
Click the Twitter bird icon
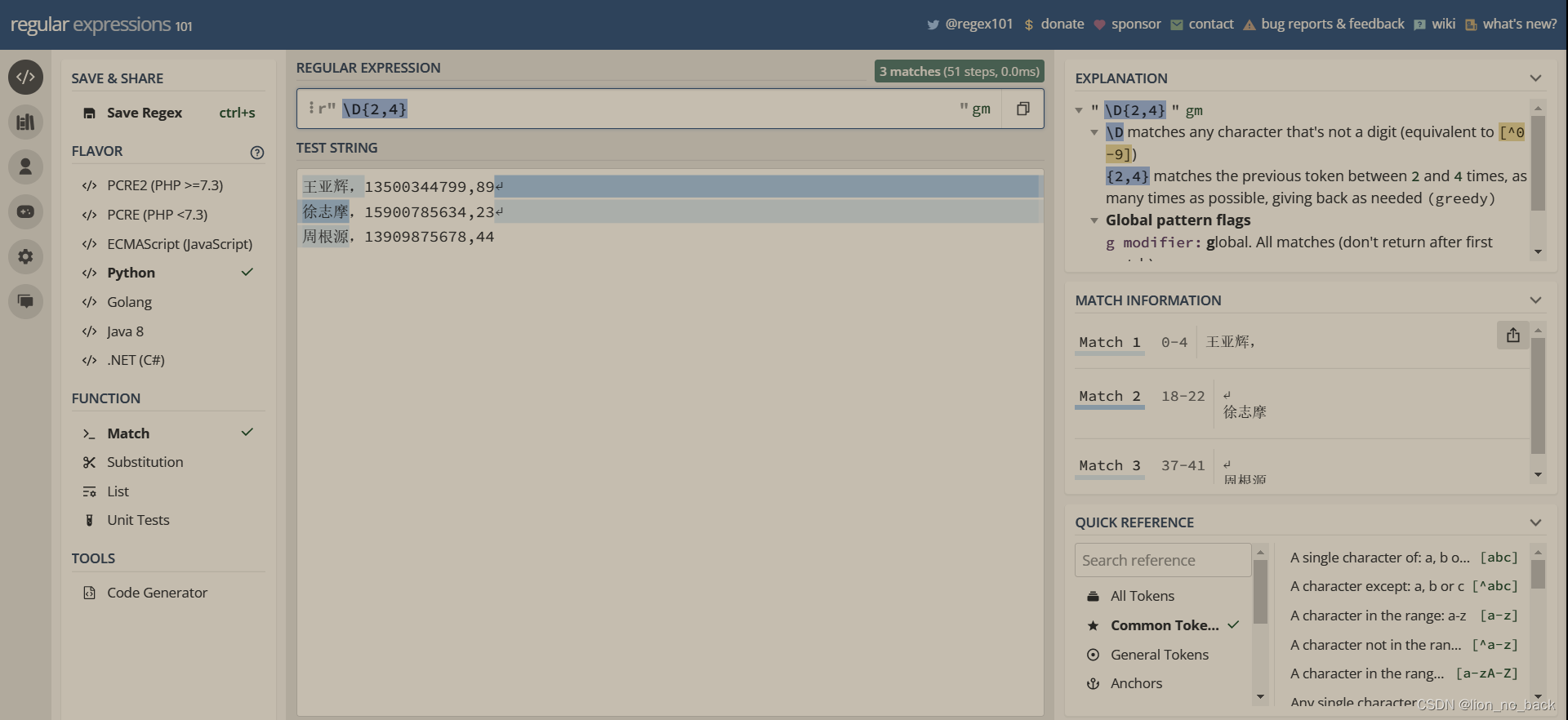click(933, 25)
